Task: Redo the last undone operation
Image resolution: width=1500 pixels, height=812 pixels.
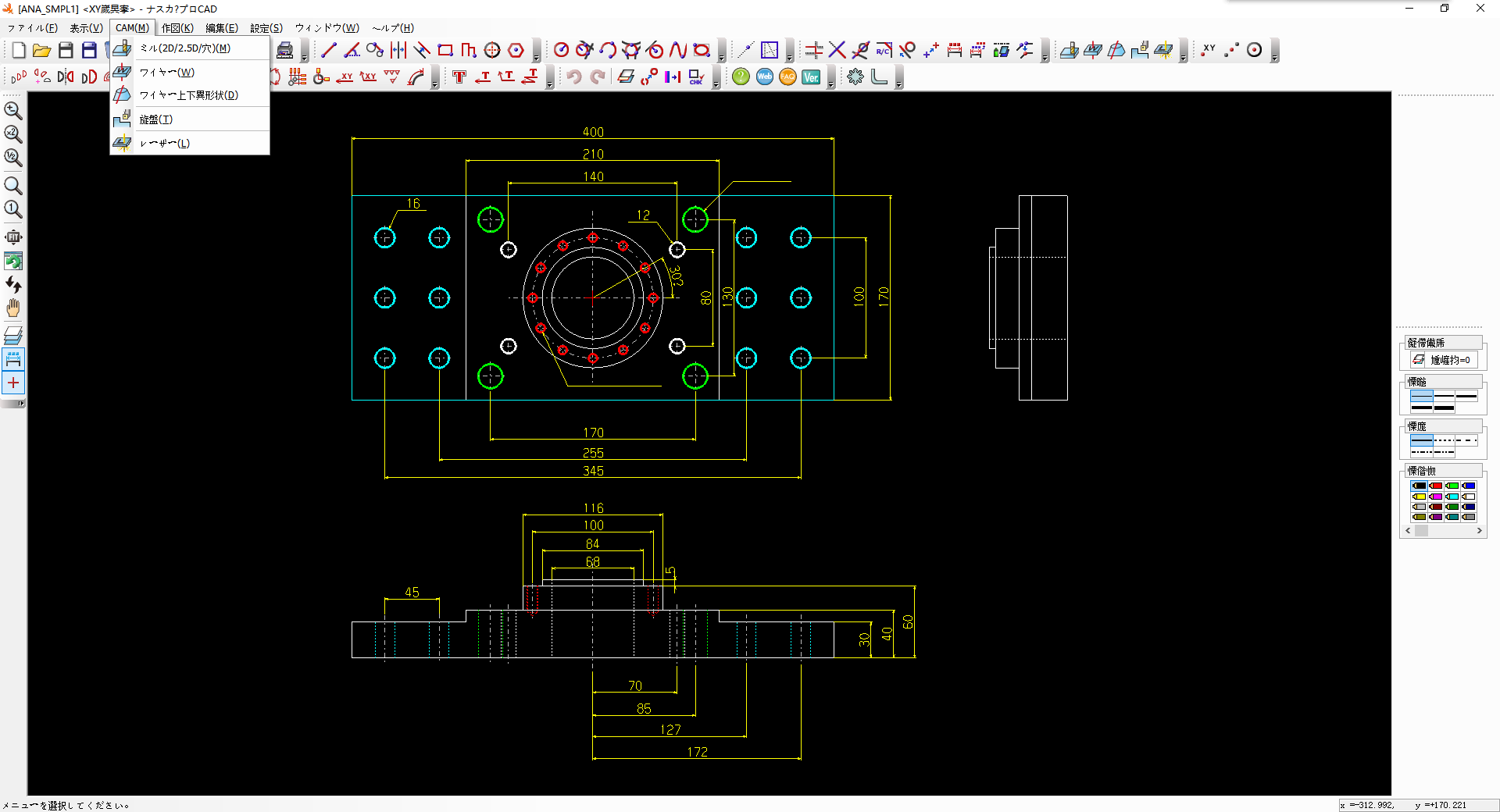Action: (x=598, y=77)
